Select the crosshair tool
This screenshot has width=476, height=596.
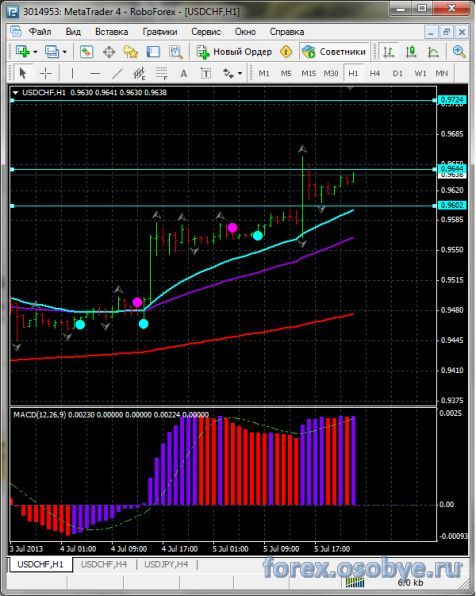(x=46, y=73)
